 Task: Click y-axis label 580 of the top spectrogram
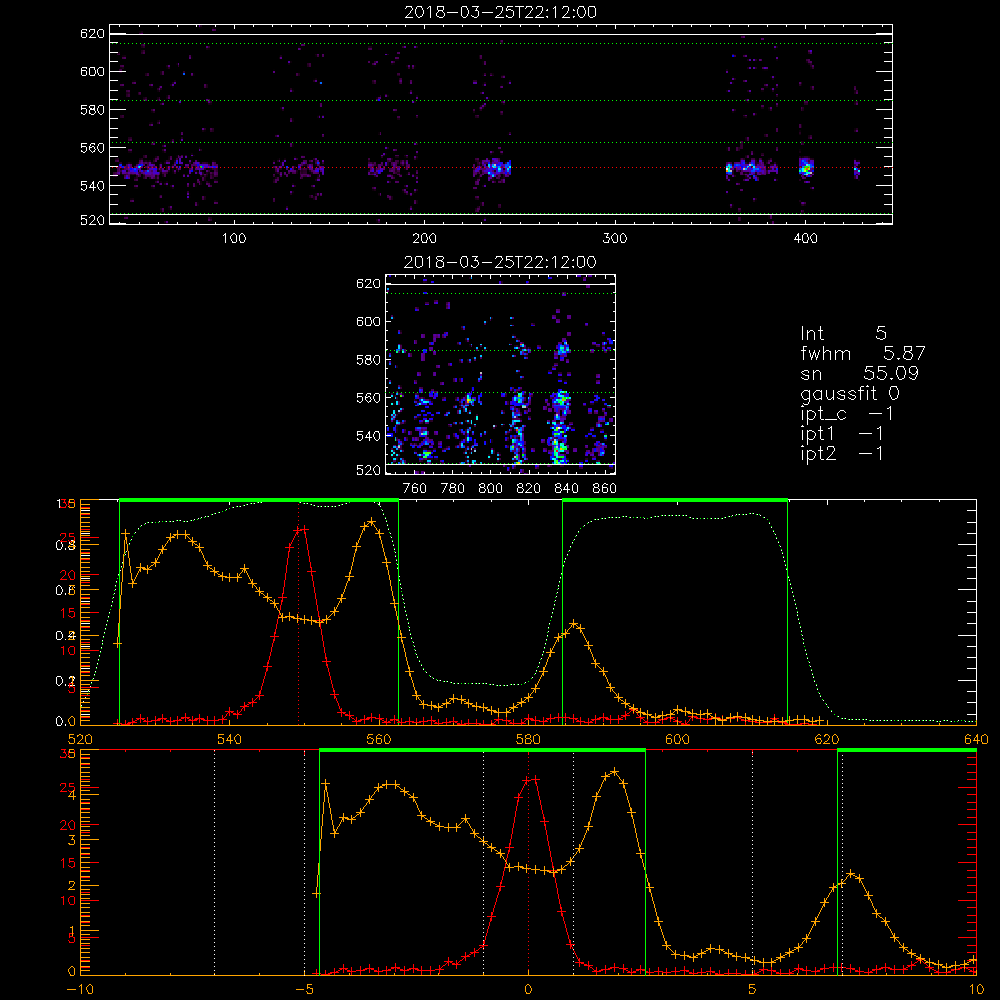click(x=92, y=110)
